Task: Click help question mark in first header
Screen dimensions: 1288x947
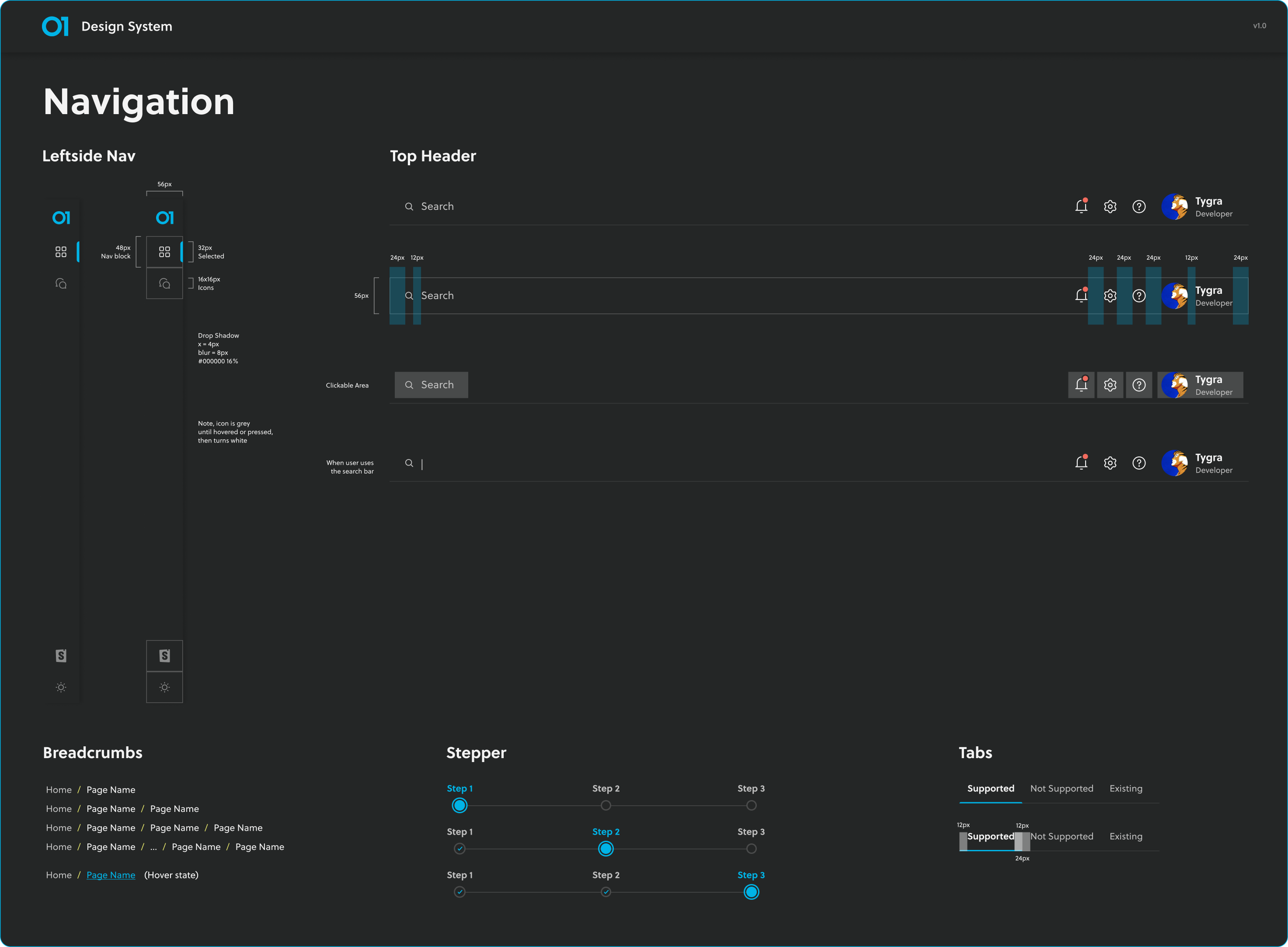Action: point(1138,206)
